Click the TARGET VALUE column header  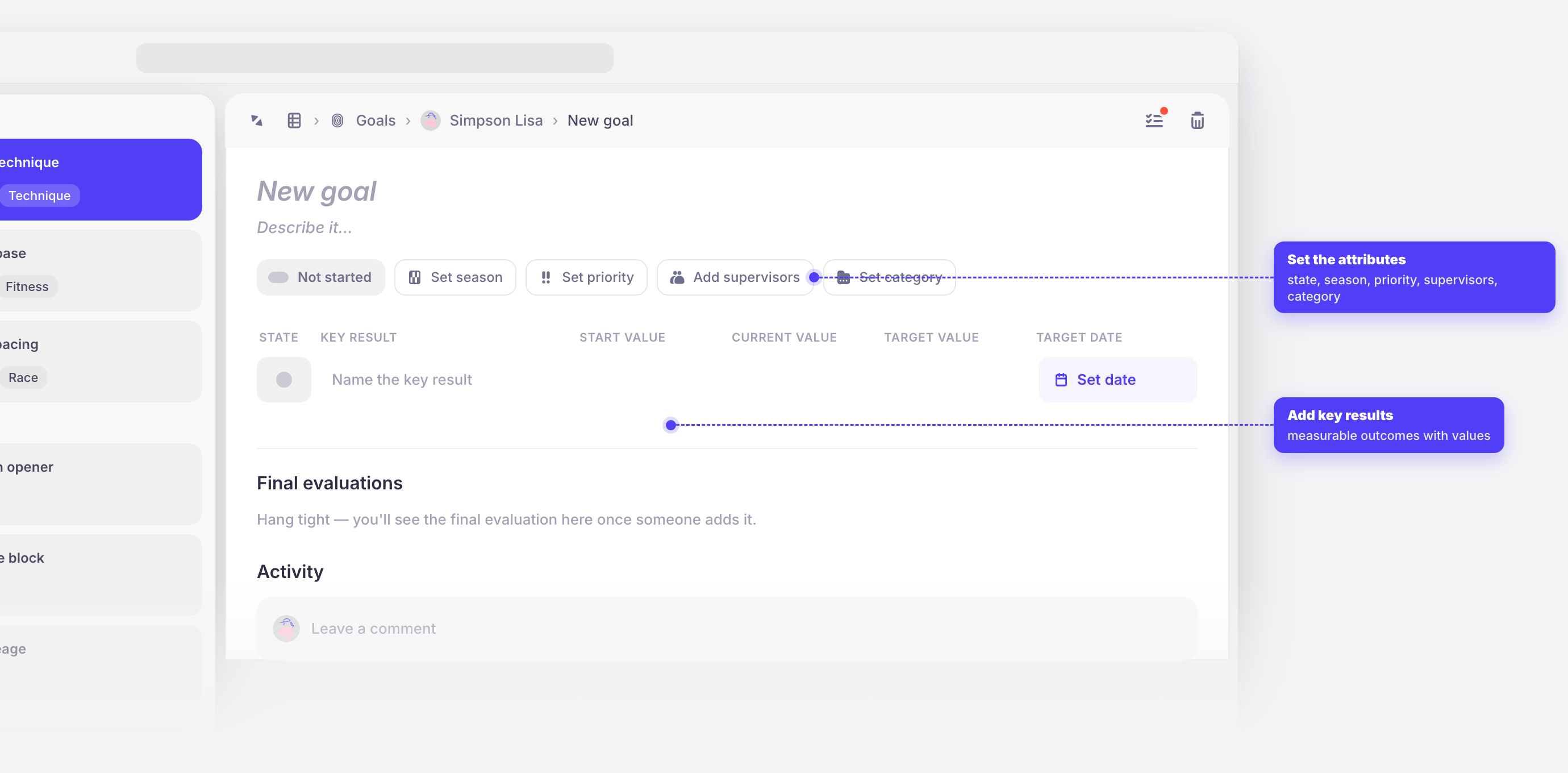point(931,338)
